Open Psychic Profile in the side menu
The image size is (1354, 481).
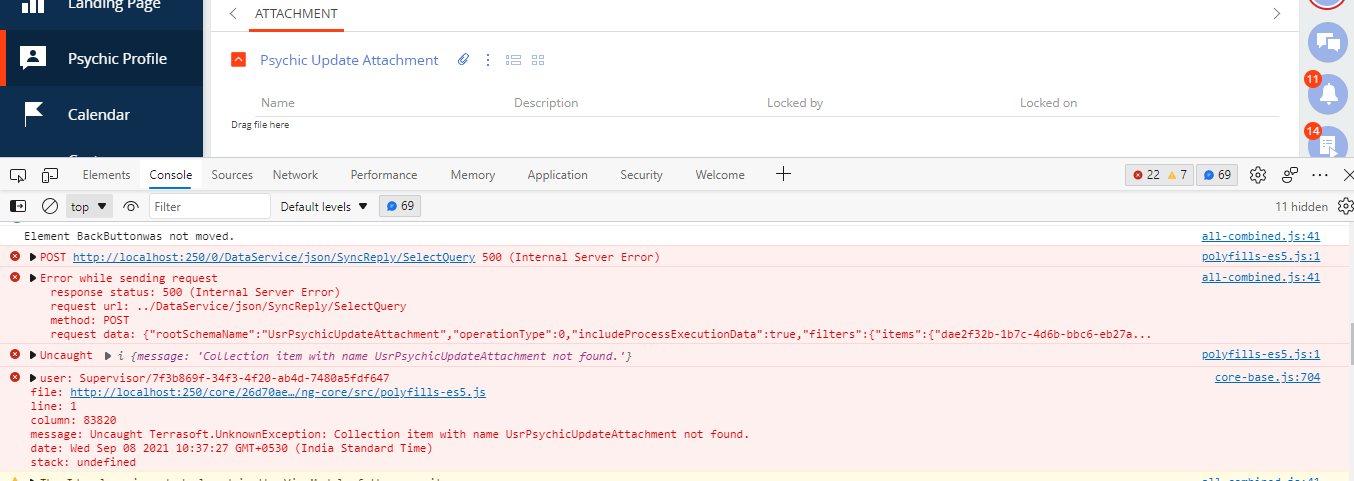[101, 58]
